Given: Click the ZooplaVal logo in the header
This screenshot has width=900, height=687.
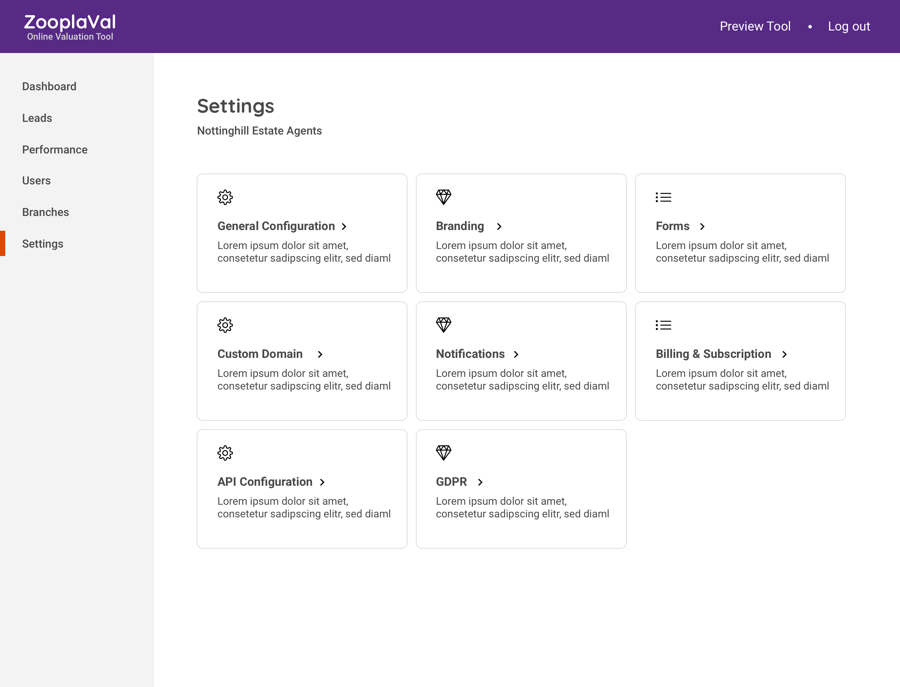Looking at the screenshot, I should (70, 27).
